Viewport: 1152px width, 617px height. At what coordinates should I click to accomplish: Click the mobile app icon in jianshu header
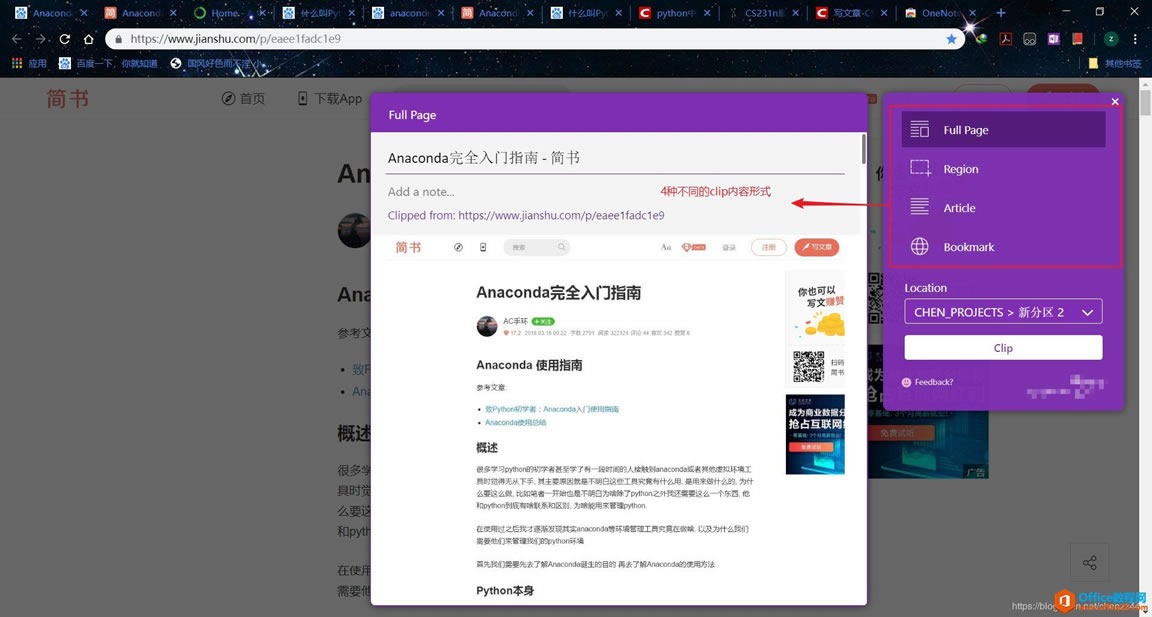[483, 246]
